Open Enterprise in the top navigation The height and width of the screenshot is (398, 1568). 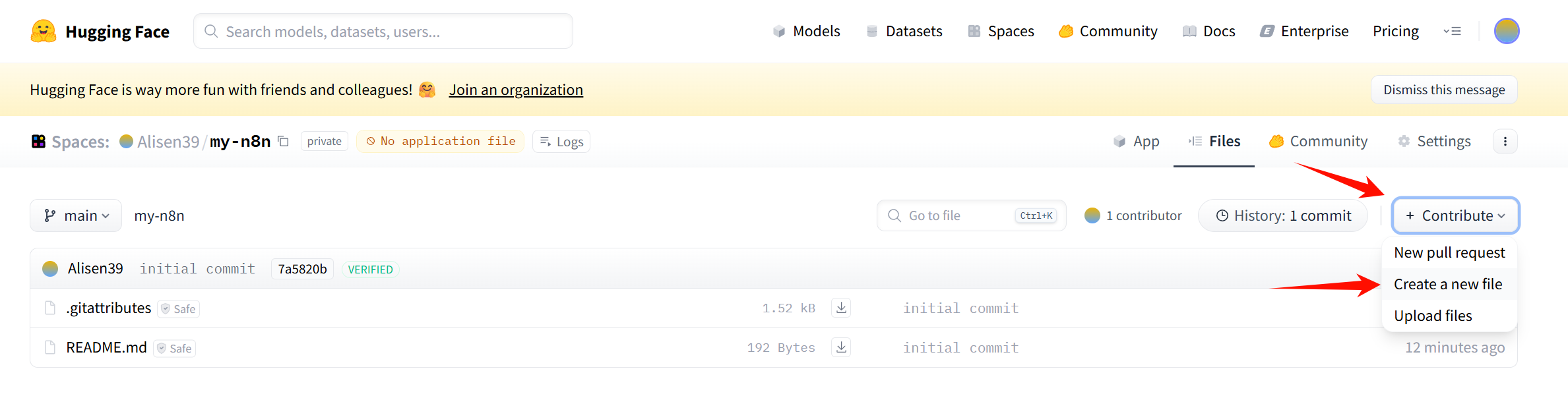tap(1303, 31)
